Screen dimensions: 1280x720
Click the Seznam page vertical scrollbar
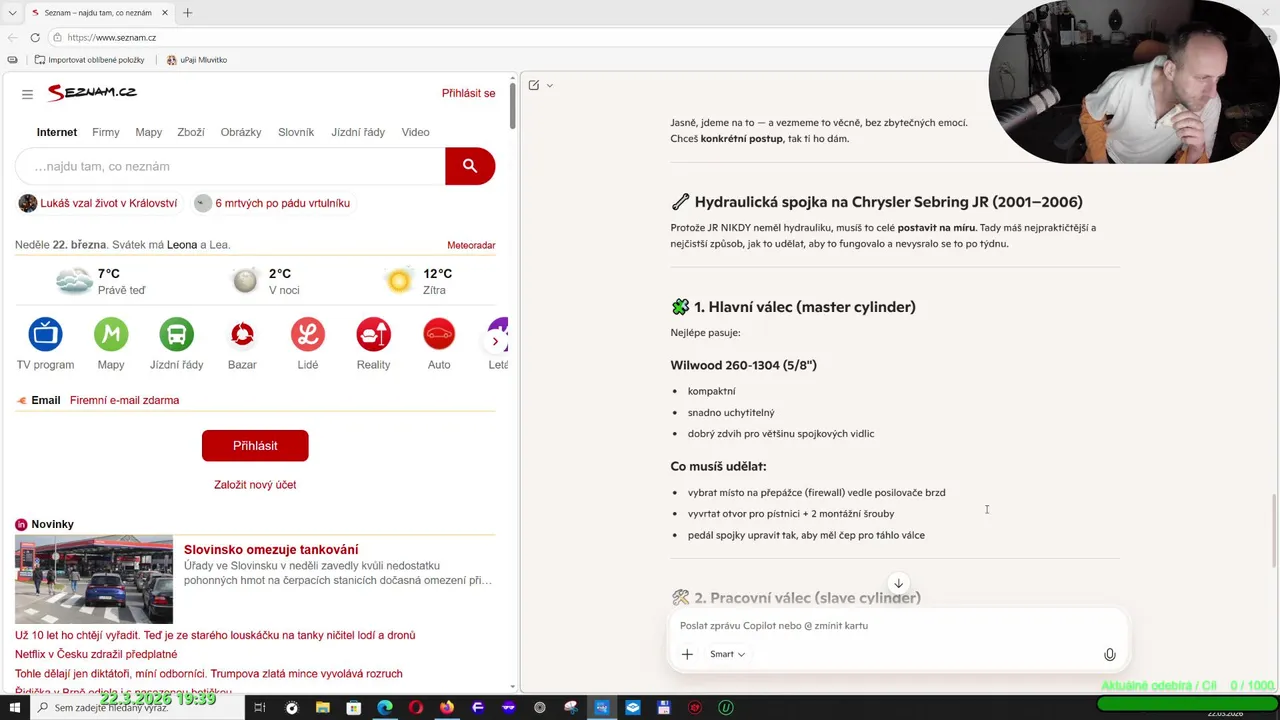pyautogui.click(x=512, y=105)
